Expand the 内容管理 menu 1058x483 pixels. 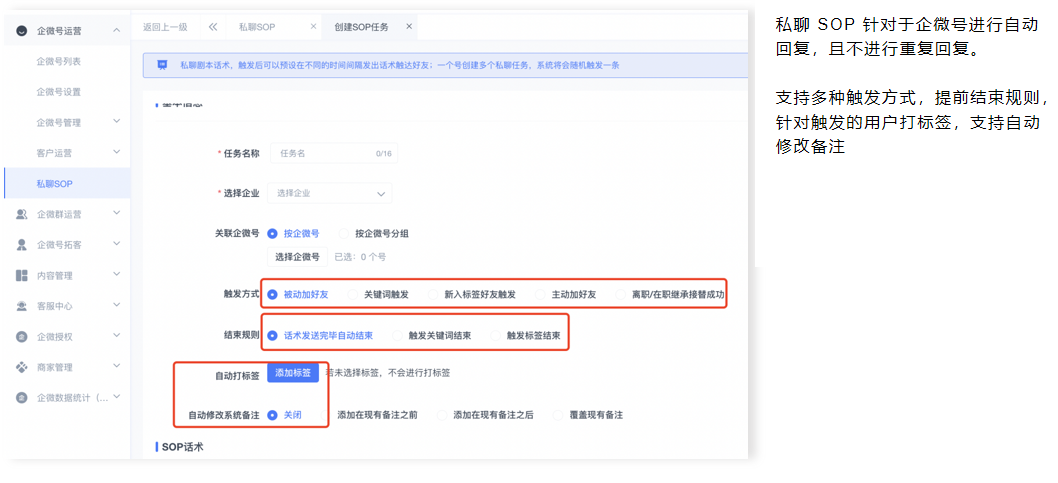pos(117,275)
